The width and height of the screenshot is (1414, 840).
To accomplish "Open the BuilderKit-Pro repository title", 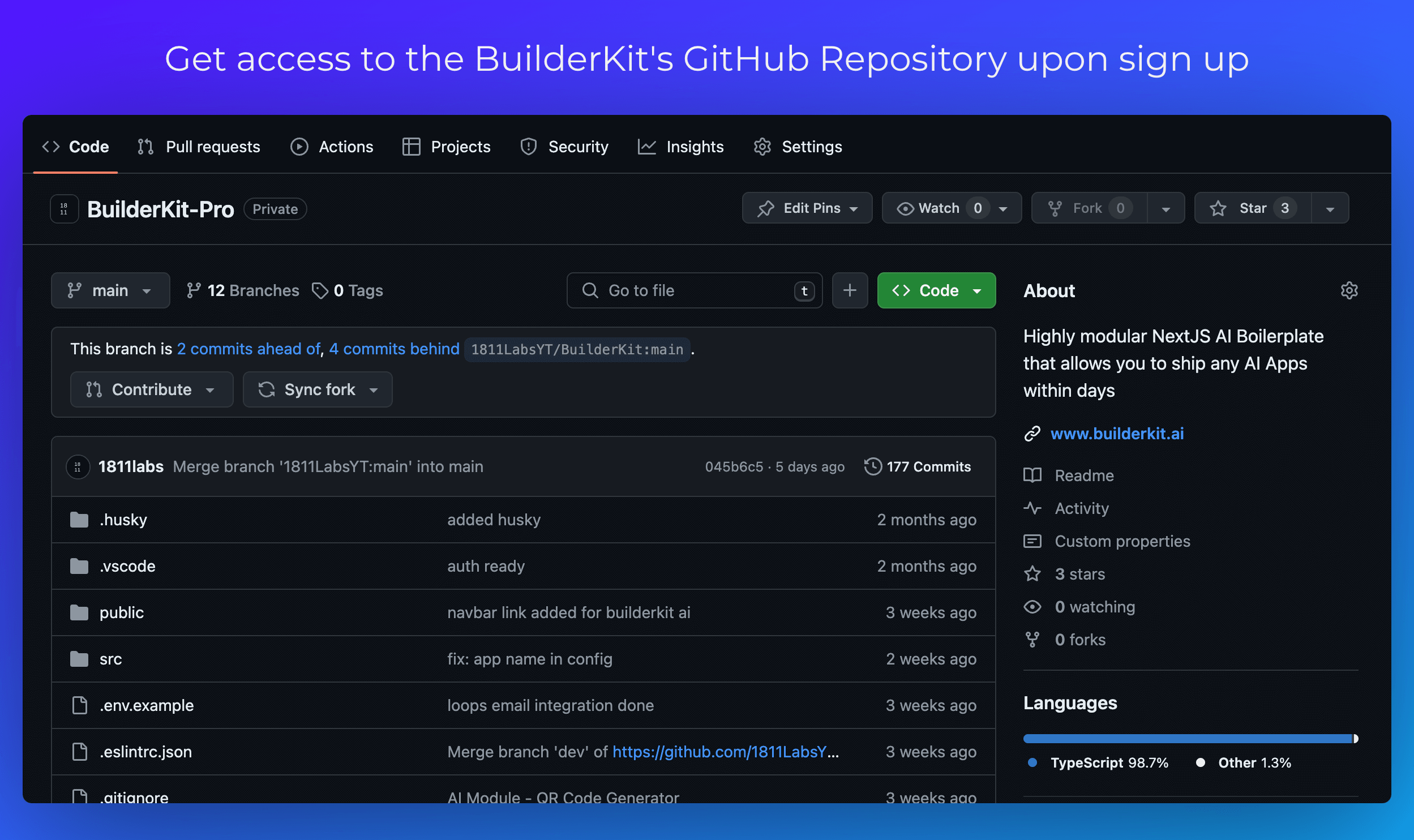I will click(161, 209).
